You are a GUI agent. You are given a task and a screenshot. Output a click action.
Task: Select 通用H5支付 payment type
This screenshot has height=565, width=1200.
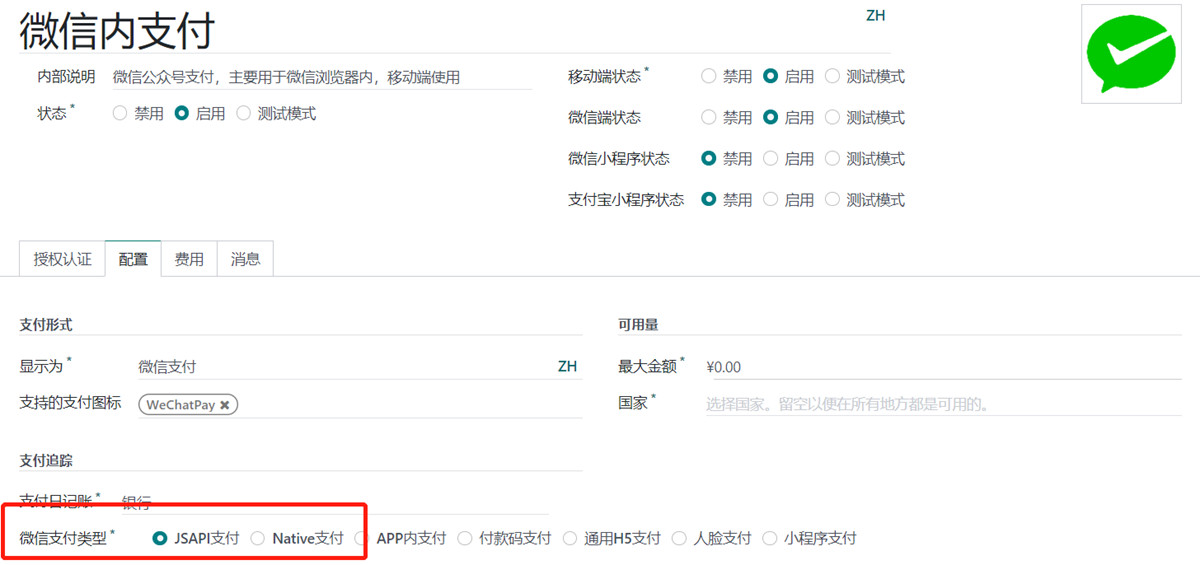click(570, 538)
